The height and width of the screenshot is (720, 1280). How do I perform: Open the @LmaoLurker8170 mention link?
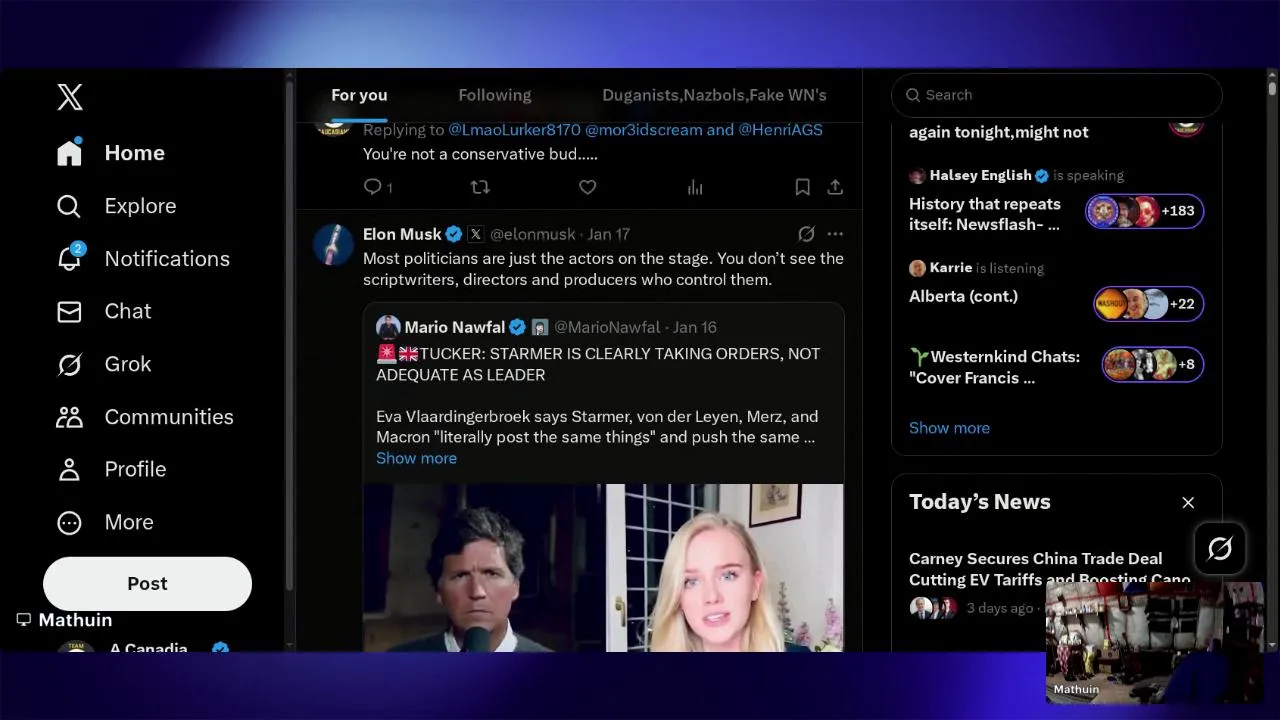click(514, 130)
